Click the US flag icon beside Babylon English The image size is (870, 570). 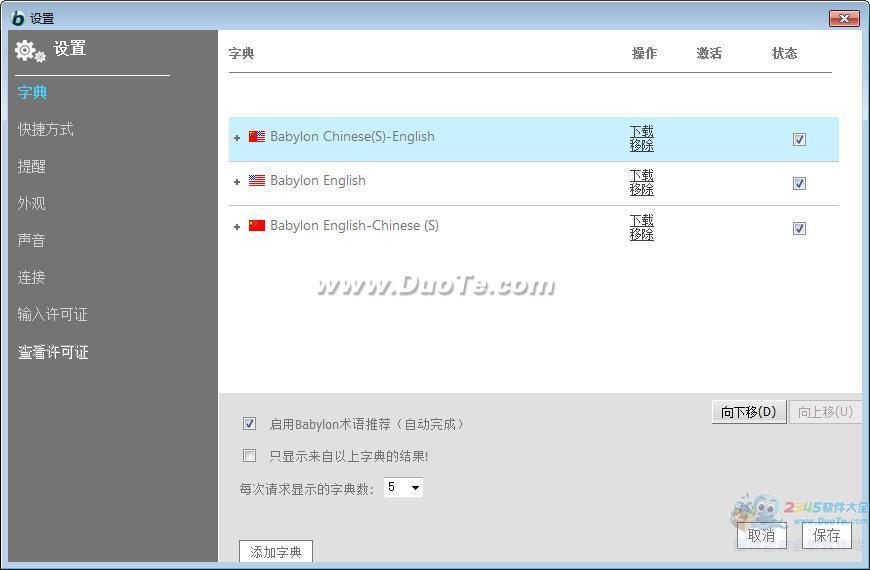click(257, 181)
